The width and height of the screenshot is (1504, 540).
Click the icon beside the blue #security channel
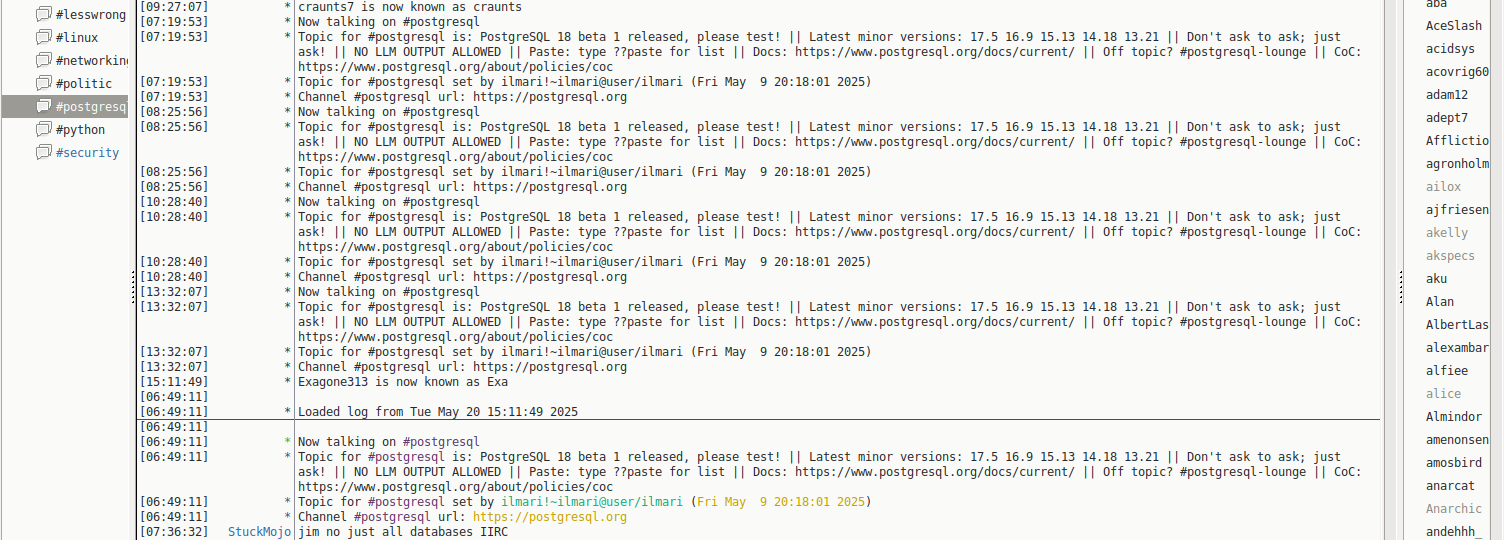(x=43, y=153)
